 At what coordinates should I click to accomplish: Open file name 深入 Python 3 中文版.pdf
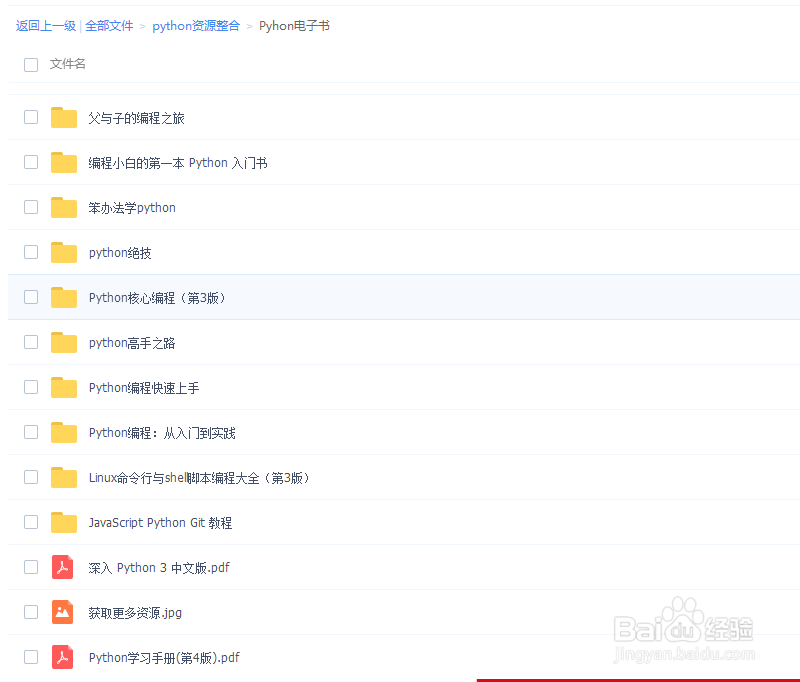(x=159, y=568)
